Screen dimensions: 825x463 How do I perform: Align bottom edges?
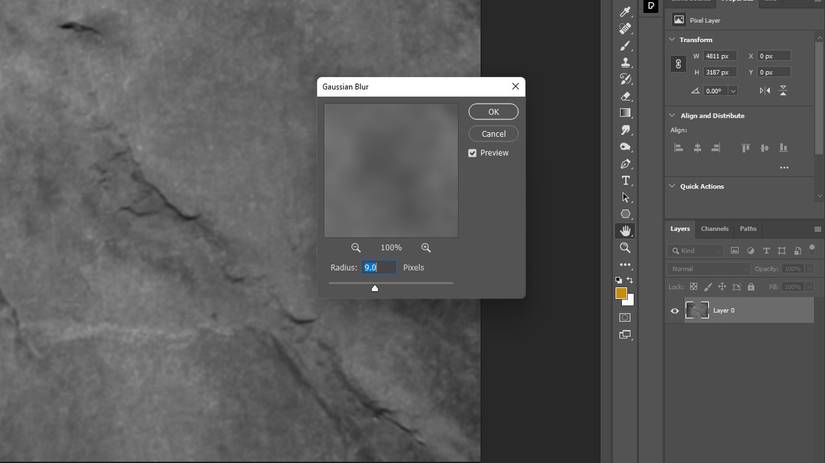(x=783, y=148)
